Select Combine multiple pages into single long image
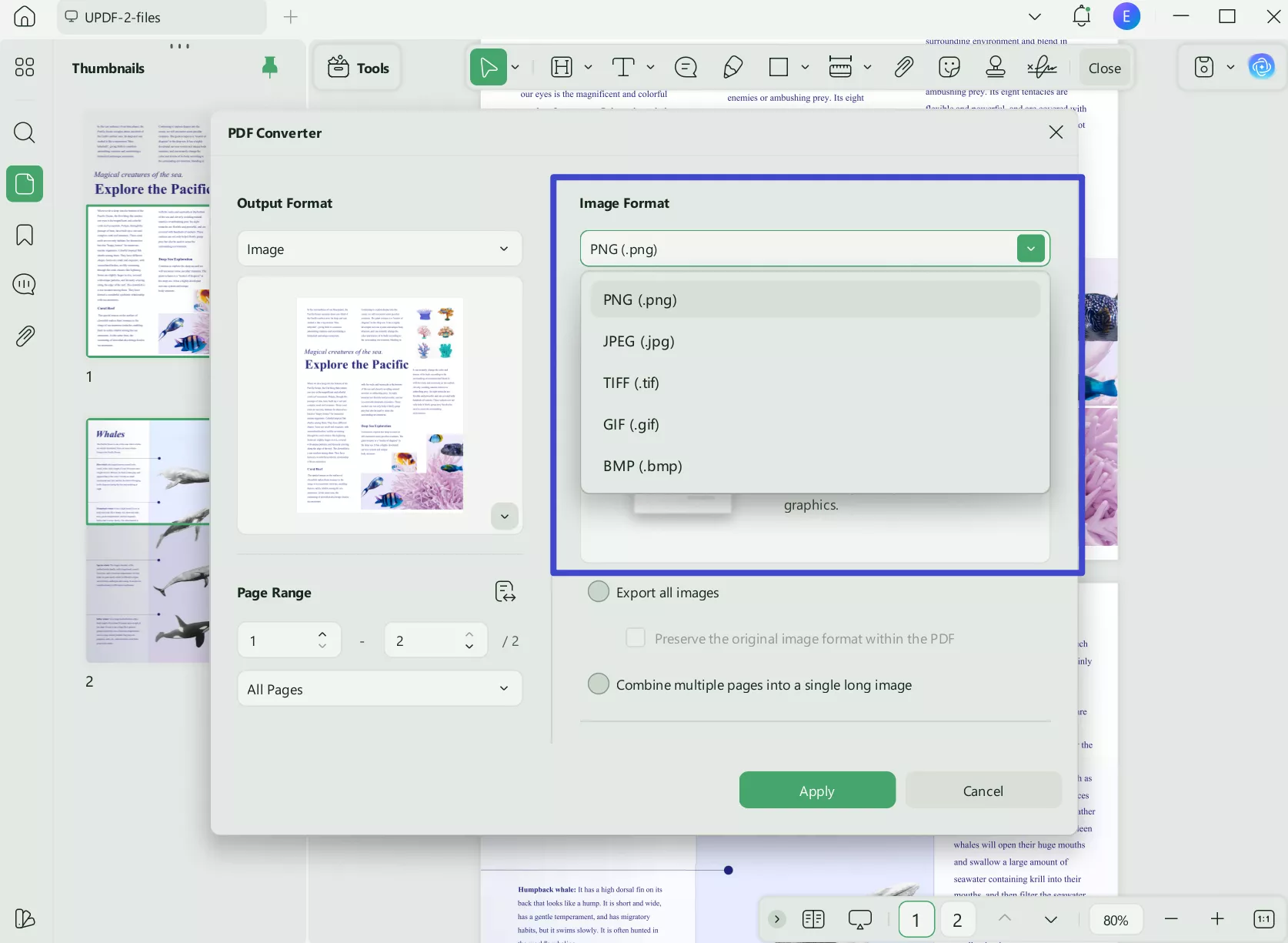This screenshot has width=1288, height=943. tap(598, 684)
